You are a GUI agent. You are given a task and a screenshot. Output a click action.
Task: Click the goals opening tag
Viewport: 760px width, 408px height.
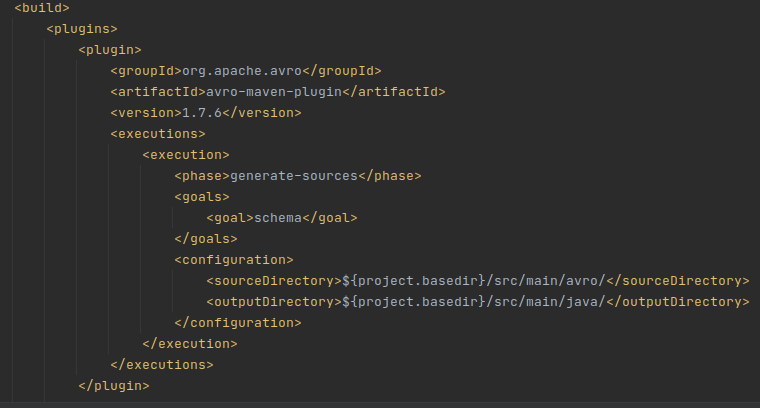coord(202,197)
